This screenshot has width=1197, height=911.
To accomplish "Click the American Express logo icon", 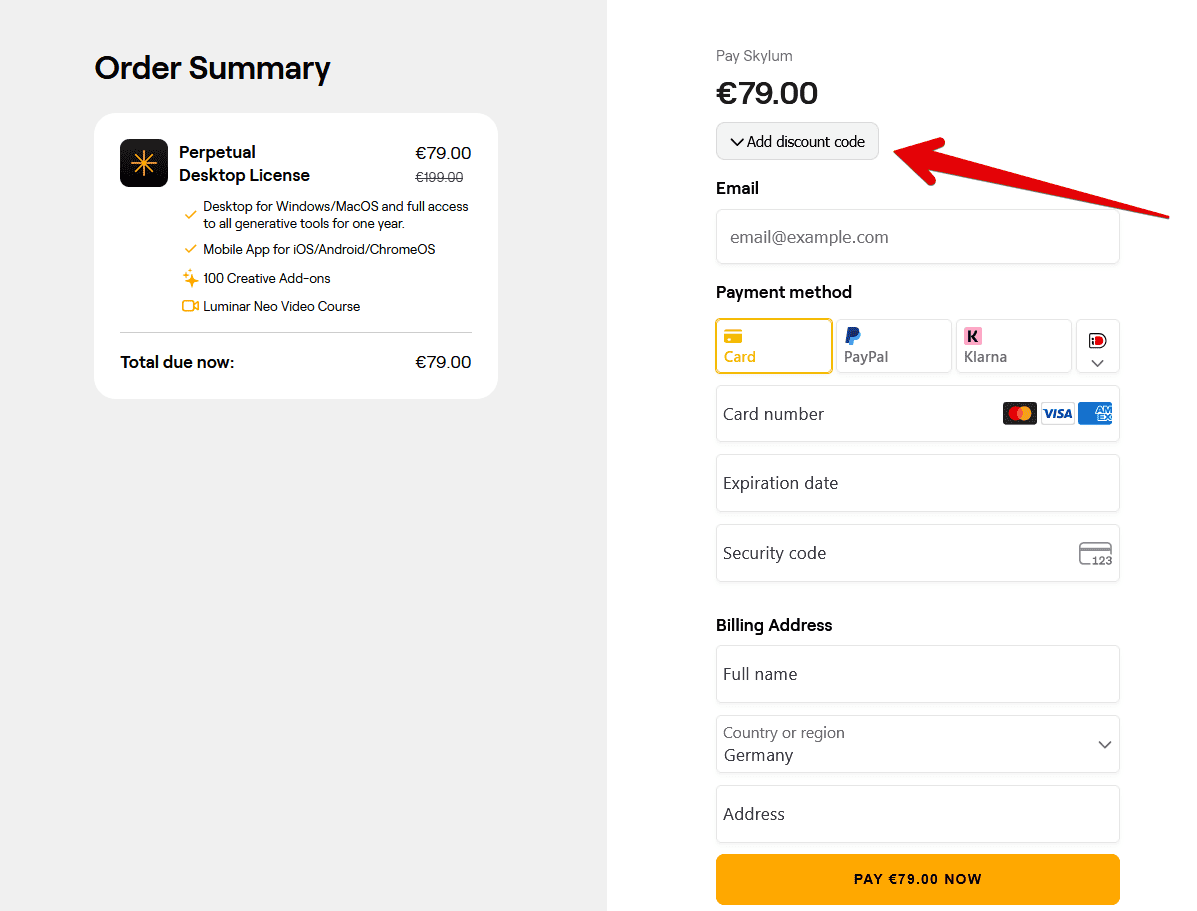I will pos(1095,413).
